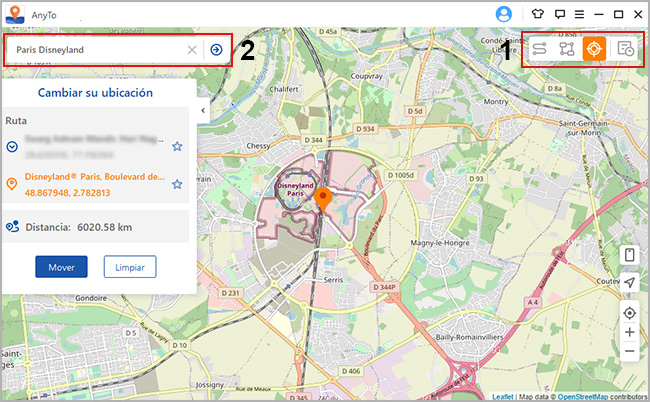The height and width of the screenshot is (402, 650).
Task: Select multi-spot route mode icon
Action: click(567, 49)
